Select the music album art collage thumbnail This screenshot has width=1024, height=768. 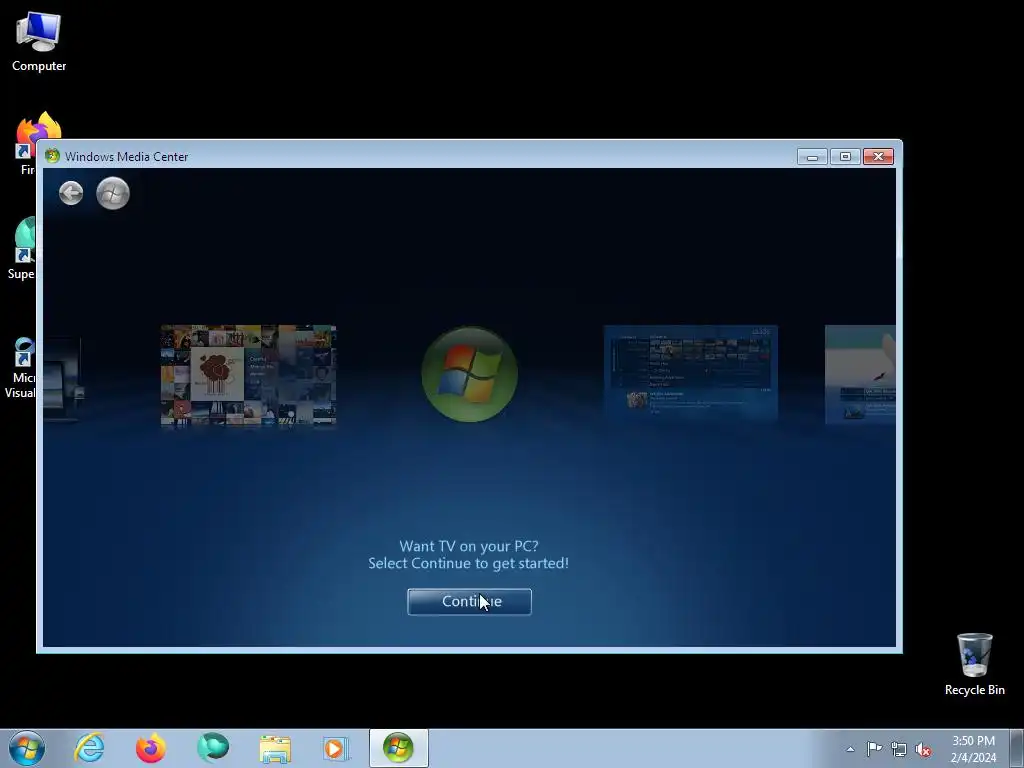(x=248, y=375)
